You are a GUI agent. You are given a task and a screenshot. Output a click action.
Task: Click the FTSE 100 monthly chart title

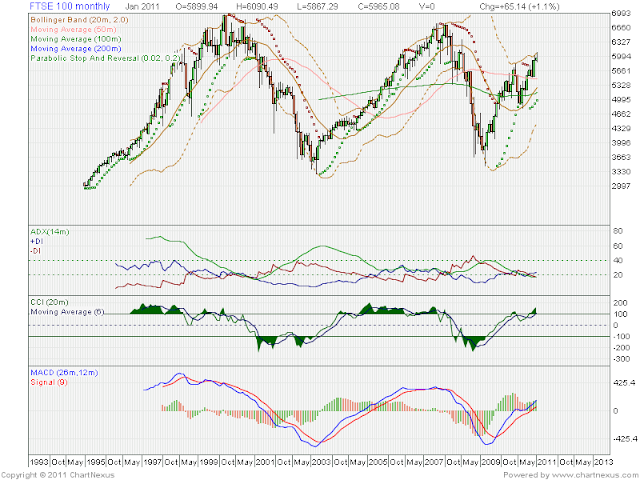coord(70,7)
